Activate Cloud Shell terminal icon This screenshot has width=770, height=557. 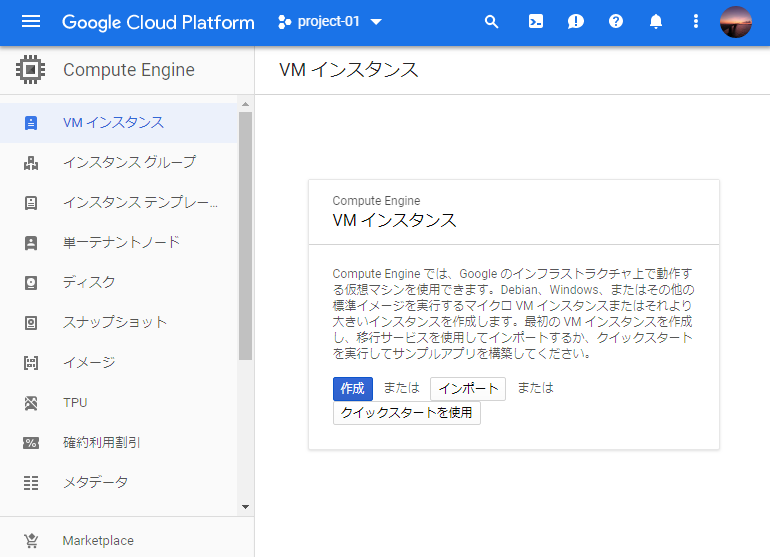coord(535,22)
